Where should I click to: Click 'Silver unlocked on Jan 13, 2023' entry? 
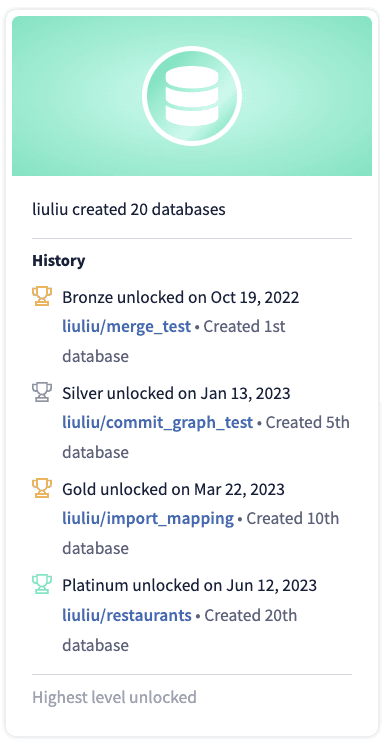[176, 393]
